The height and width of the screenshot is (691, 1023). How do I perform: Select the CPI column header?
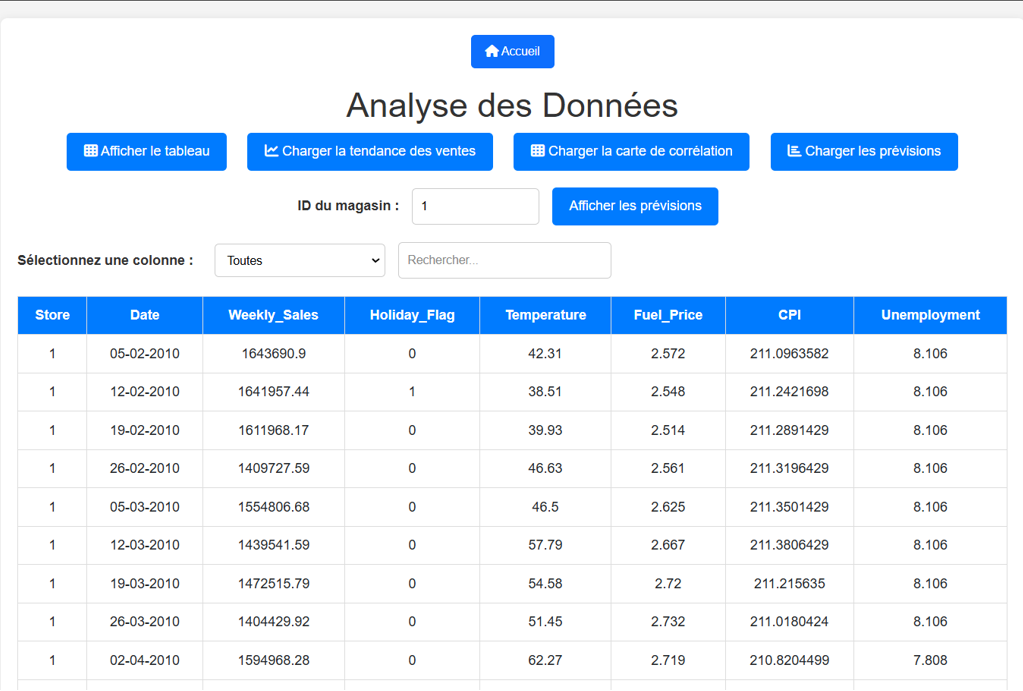pyautogui.click(x=789, y=315)
